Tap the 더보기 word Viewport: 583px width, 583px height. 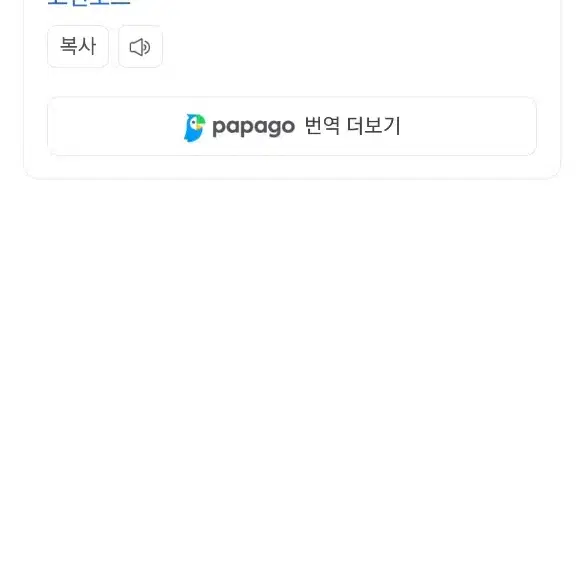point(374,126)
